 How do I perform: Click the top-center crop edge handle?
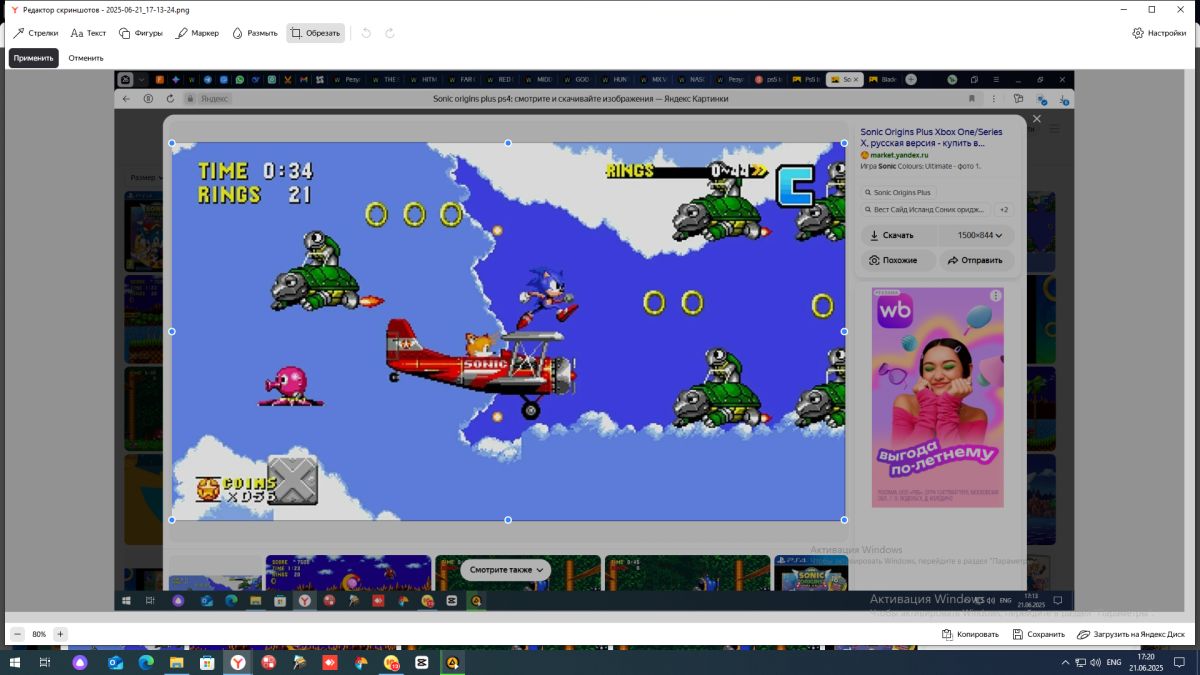click(508, 143)
